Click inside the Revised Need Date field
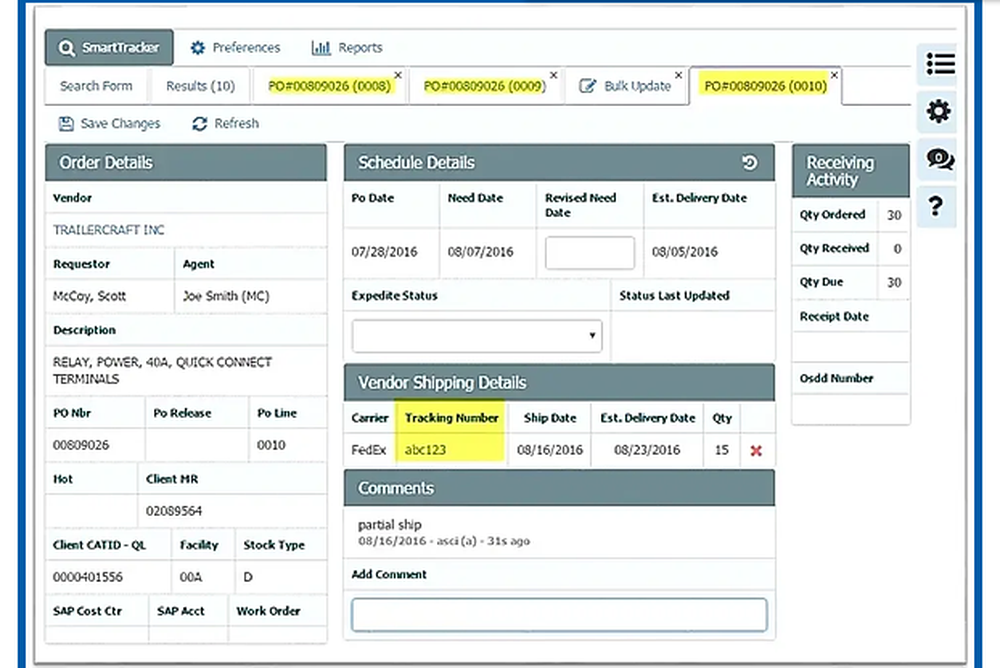Viewport: 1000px width, 668px height. 588,252
